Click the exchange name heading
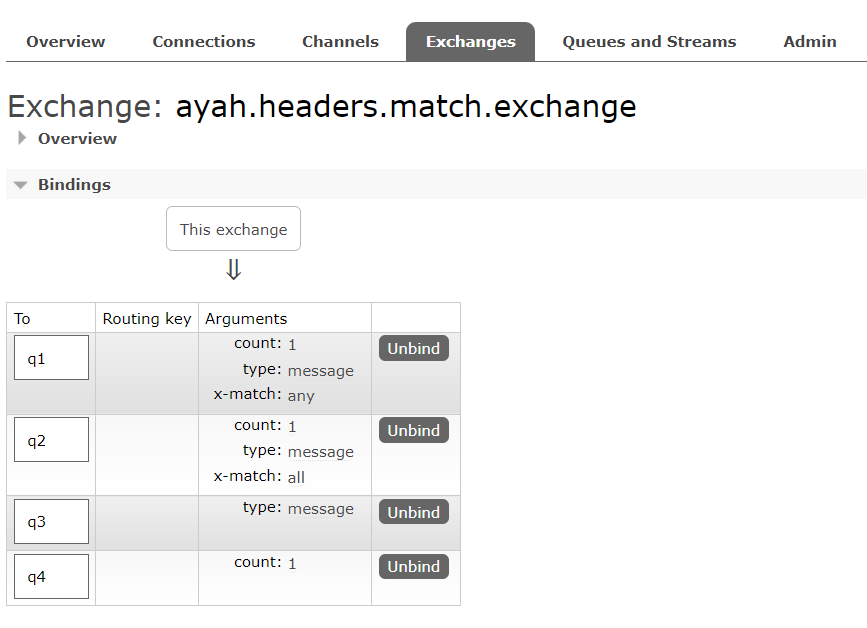 (405, 106)
